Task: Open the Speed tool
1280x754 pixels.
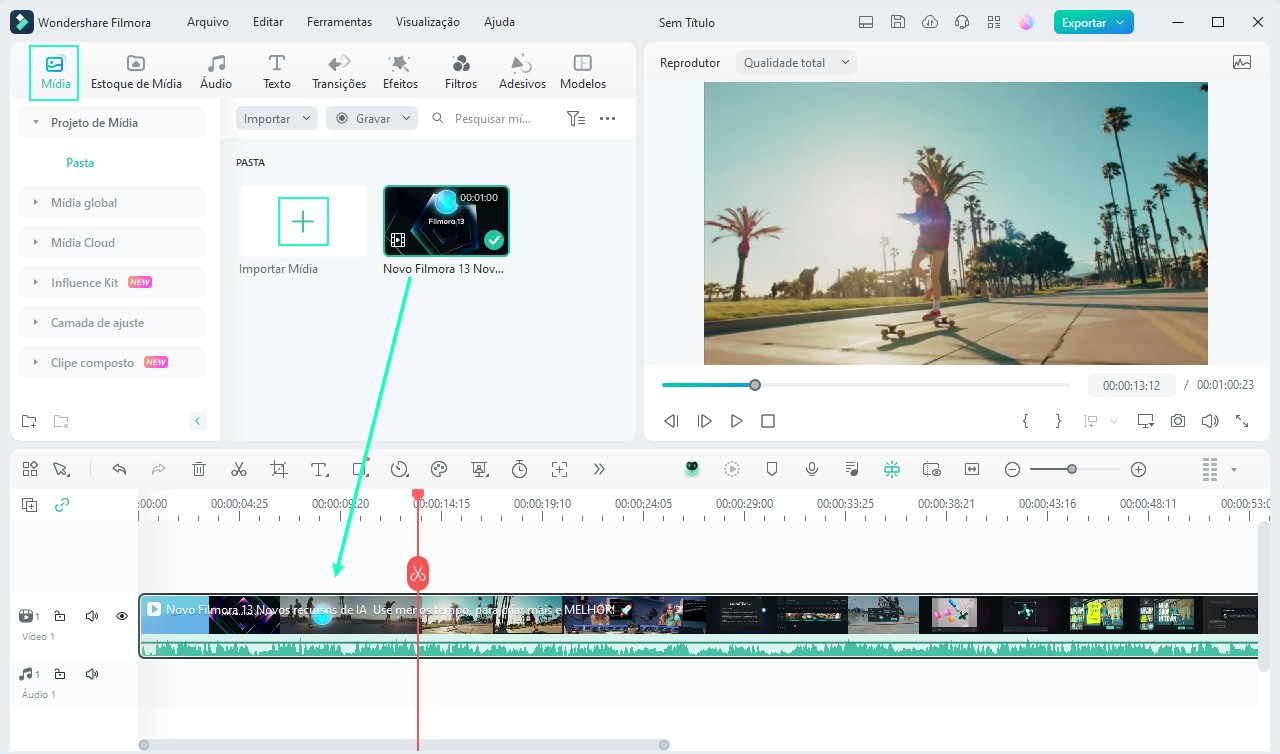Action: click(399, 469)
